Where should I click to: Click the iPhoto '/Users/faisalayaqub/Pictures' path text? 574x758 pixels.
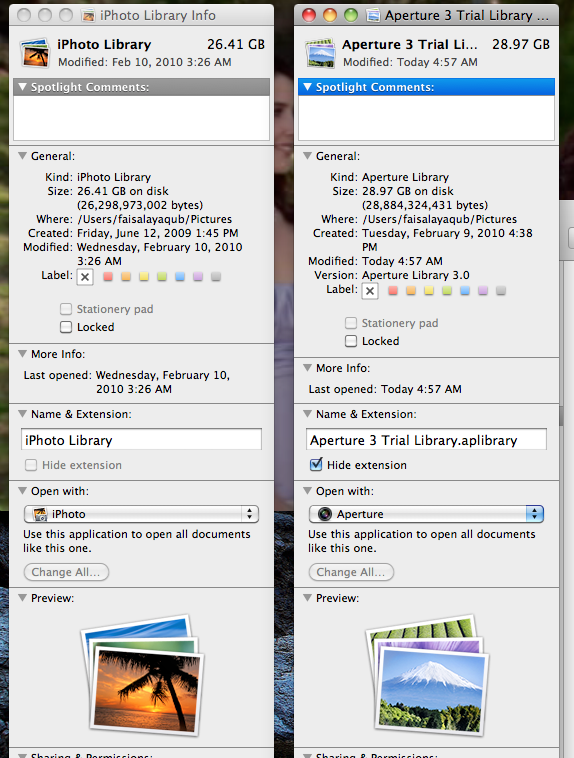coord(154,219)
